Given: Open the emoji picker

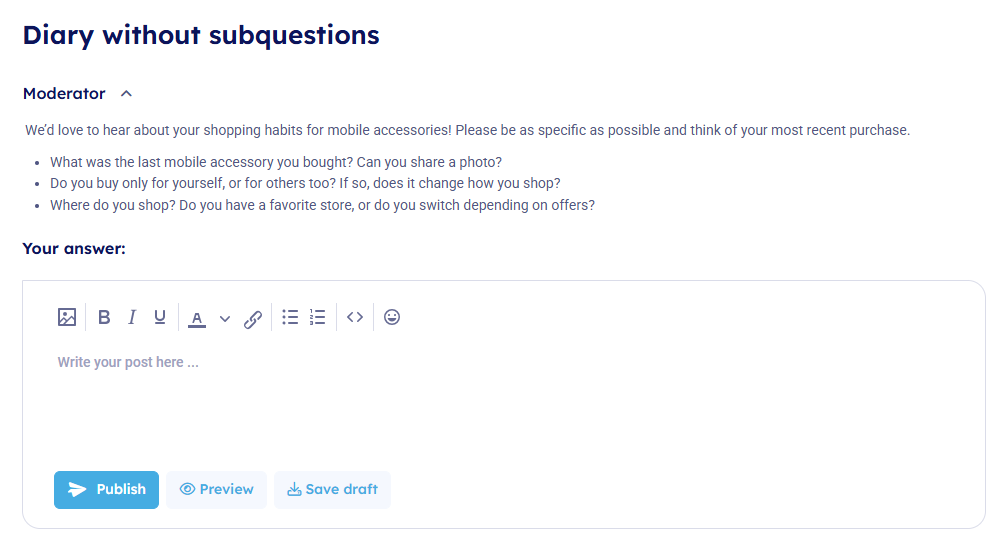Looking at the screenshot, I should click(392, 317).
